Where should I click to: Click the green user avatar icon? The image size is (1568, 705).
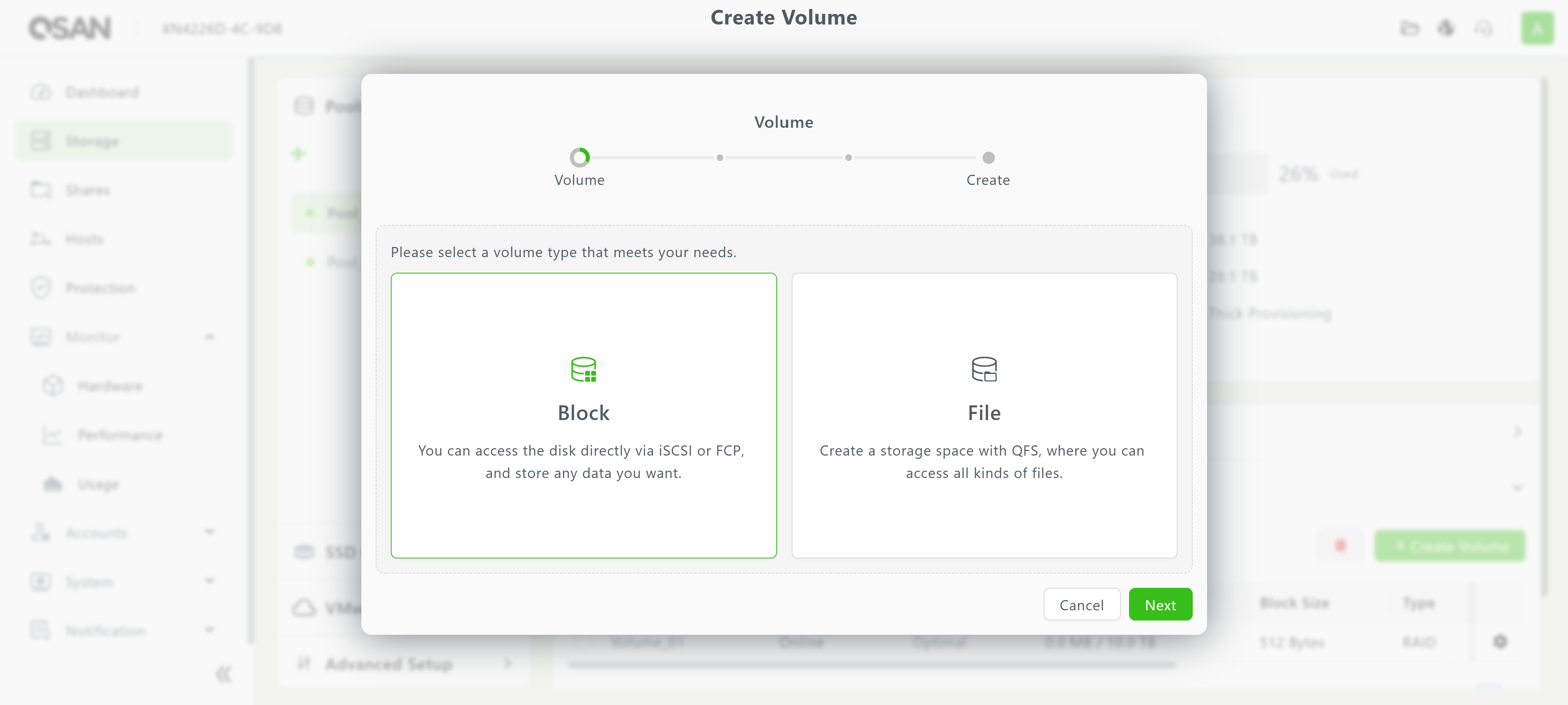1537,28
